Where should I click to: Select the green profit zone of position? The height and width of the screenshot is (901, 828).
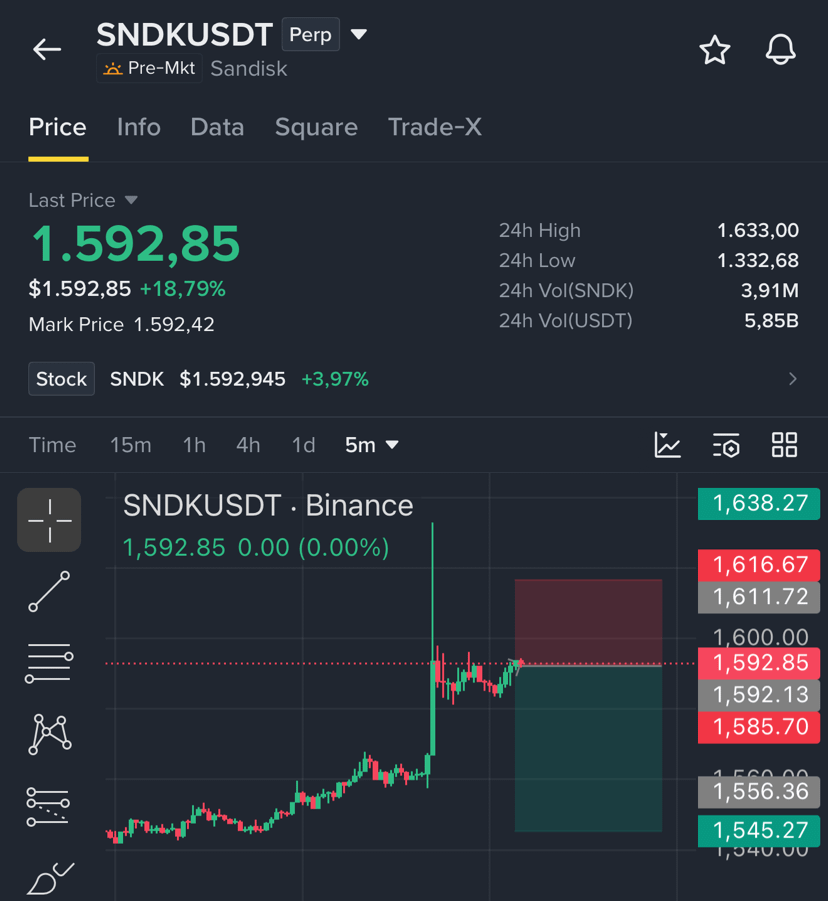[588, 749]
